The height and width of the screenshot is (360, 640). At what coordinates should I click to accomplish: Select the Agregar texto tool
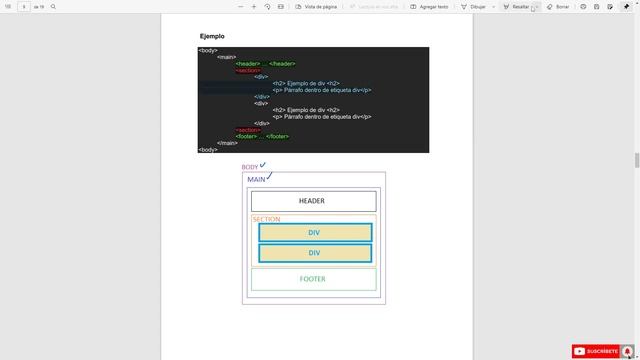click(x=429, y=7)
